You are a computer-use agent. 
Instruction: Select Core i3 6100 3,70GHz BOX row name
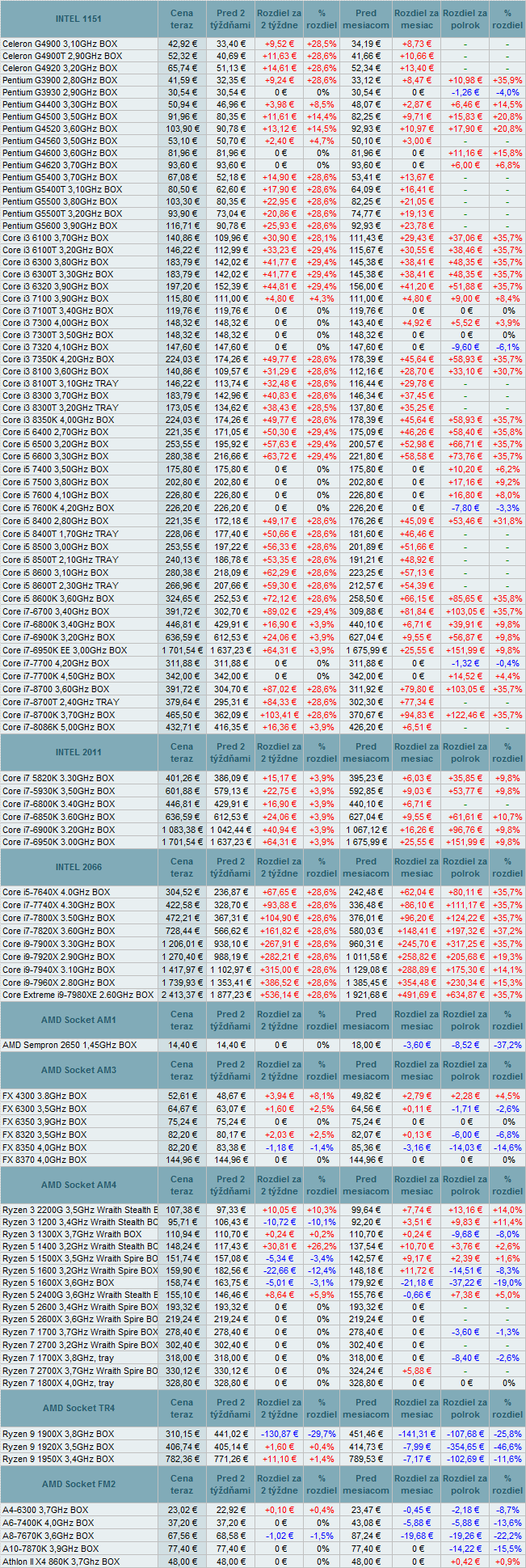click(x=55, y=238)
